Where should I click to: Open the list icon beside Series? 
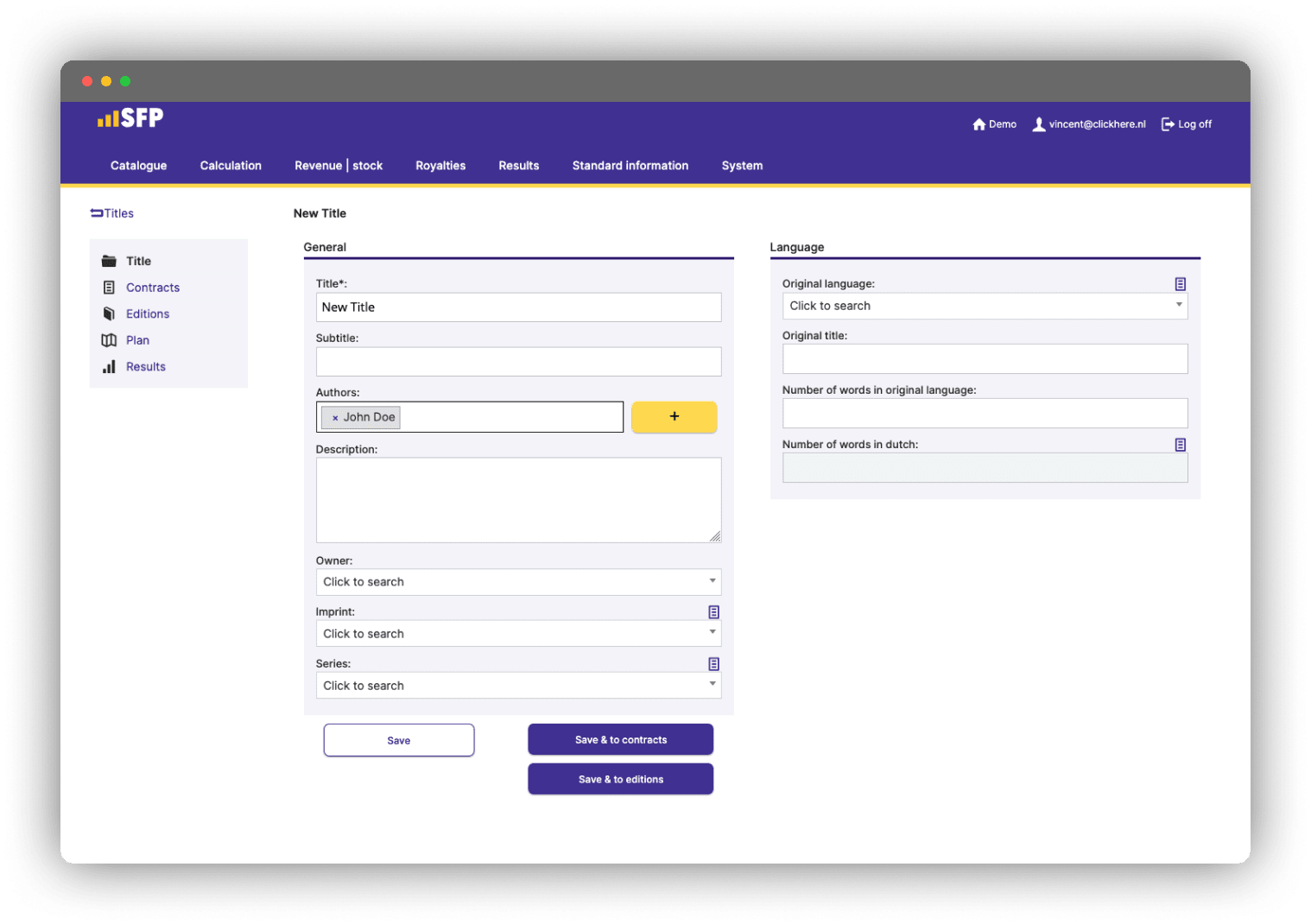[x=713, y=664]
